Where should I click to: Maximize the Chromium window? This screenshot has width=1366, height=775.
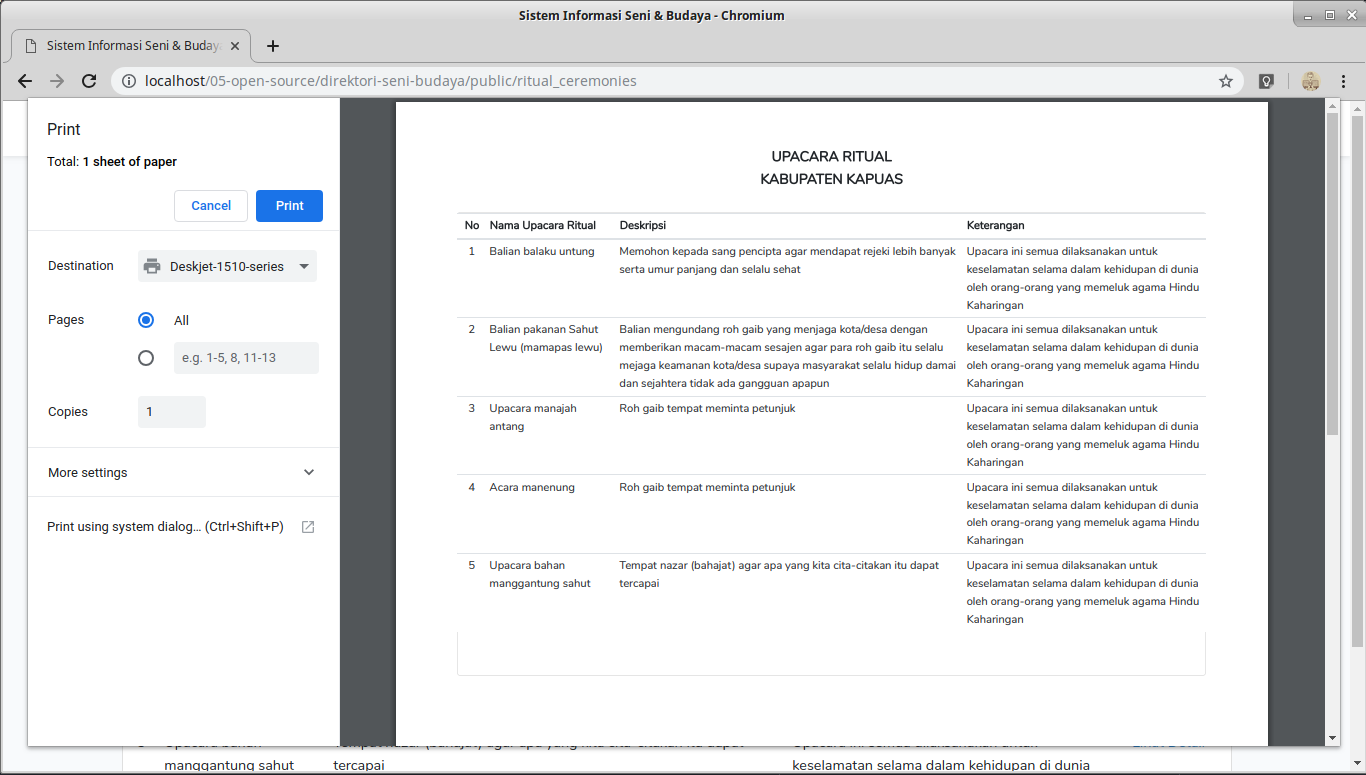tap(1330, 15)
